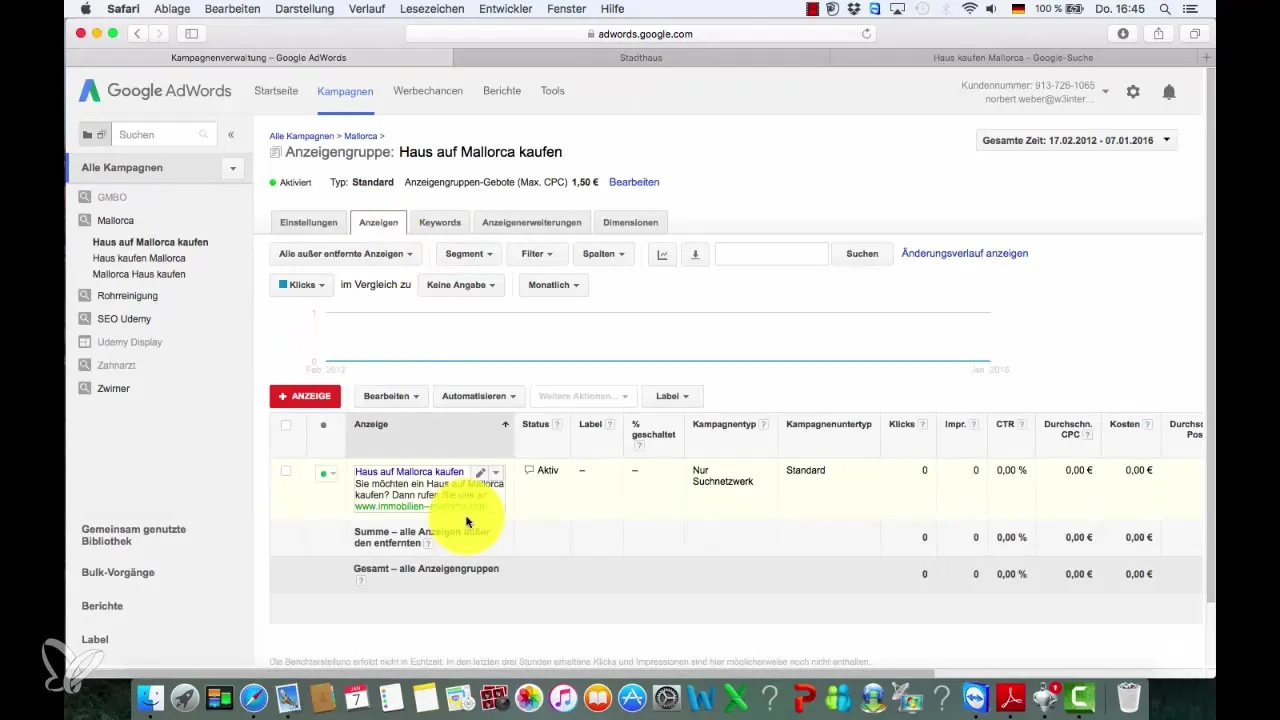Open the Automatisieren dropdown
This screenshot has width=1280, height=720.
click(x=480, y=396)
